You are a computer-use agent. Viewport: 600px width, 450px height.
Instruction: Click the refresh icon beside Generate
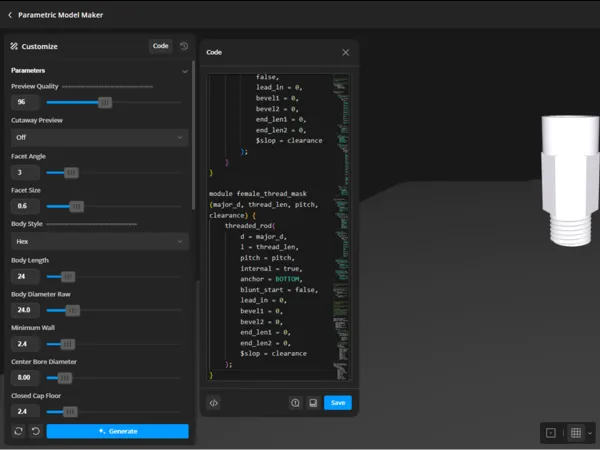pyautogui.click(x=18, y=431)
